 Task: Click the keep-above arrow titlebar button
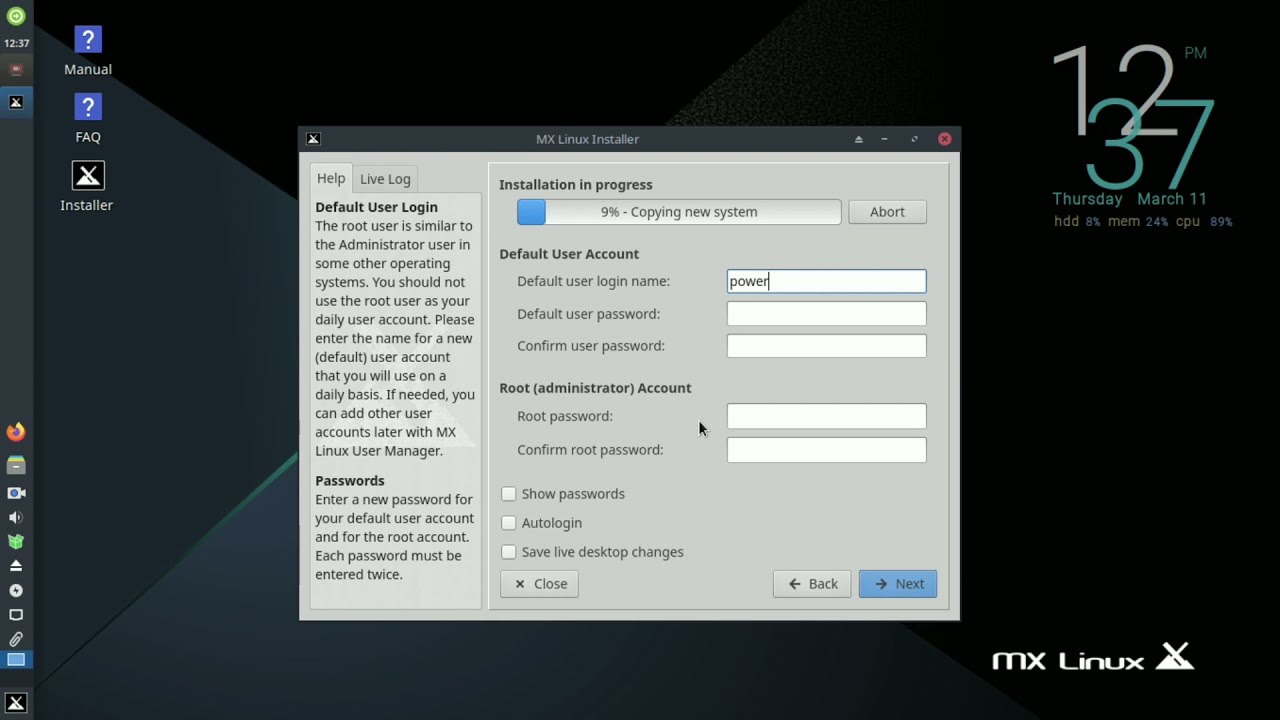[x=858, y=139]
